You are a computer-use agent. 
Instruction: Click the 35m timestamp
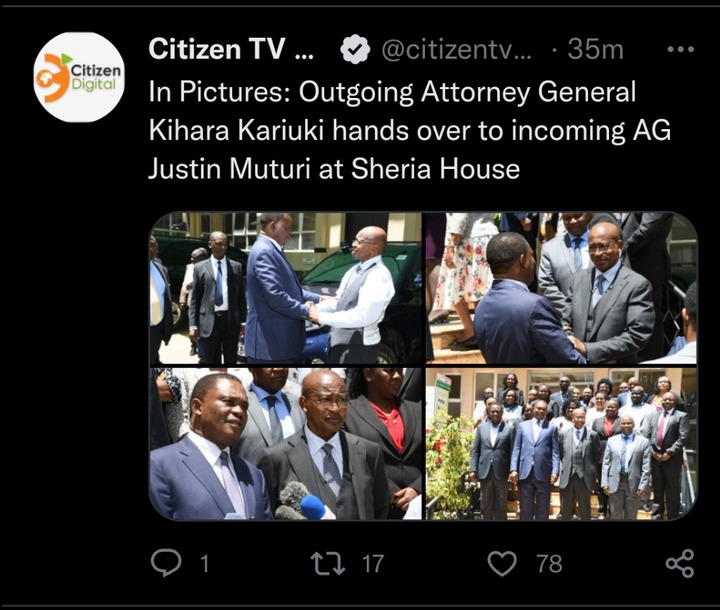pos(596,49)
